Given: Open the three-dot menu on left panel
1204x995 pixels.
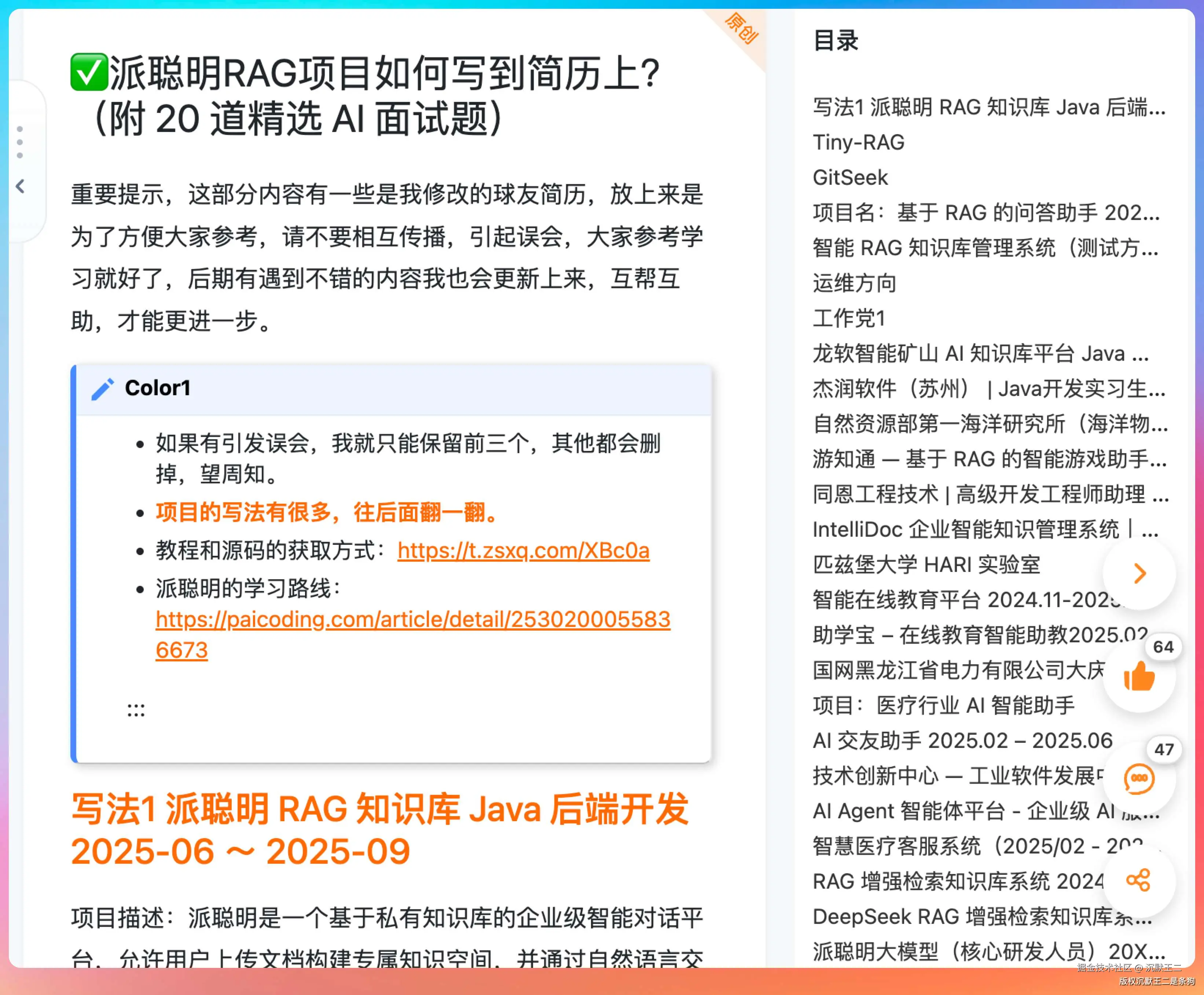Looking at the screenshot, I should pyautogui.click(x=20, y=142).
